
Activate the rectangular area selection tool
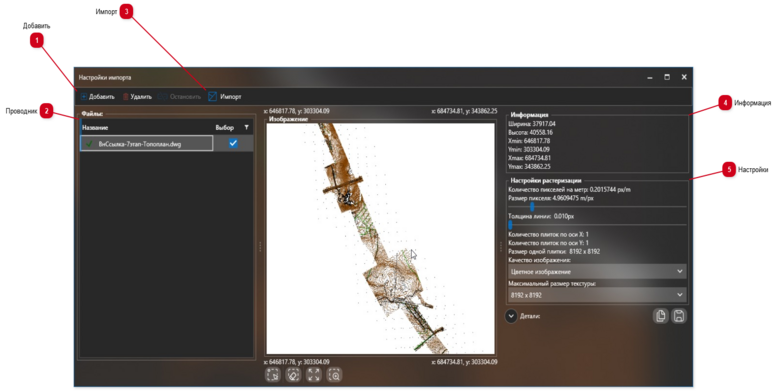coord(273,375)
